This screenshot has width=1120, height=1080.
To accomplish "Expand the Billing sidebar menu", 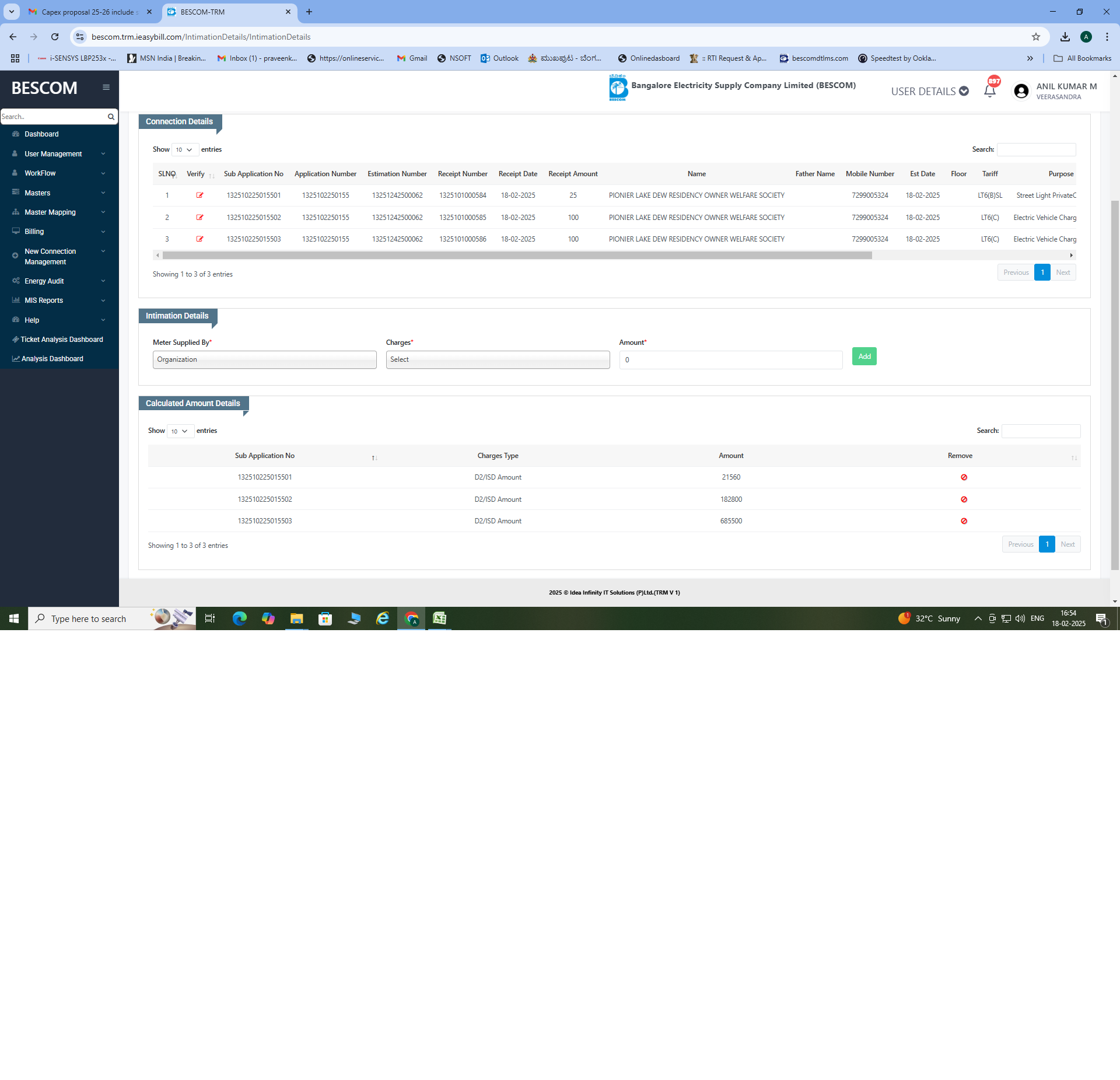I will [59, 232].
